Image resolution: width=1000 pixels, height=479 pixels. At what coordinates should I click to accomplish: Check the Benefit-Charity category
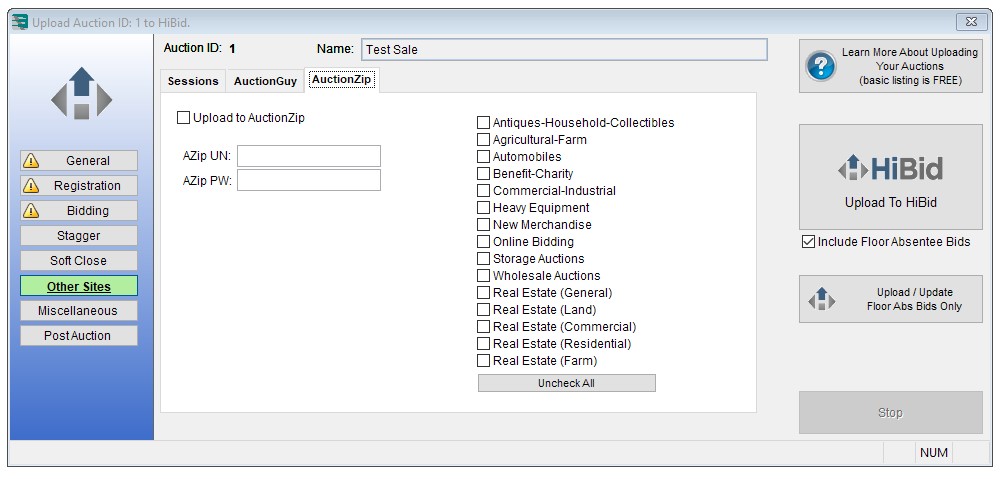pyautogui.click(x=483, y=173)
